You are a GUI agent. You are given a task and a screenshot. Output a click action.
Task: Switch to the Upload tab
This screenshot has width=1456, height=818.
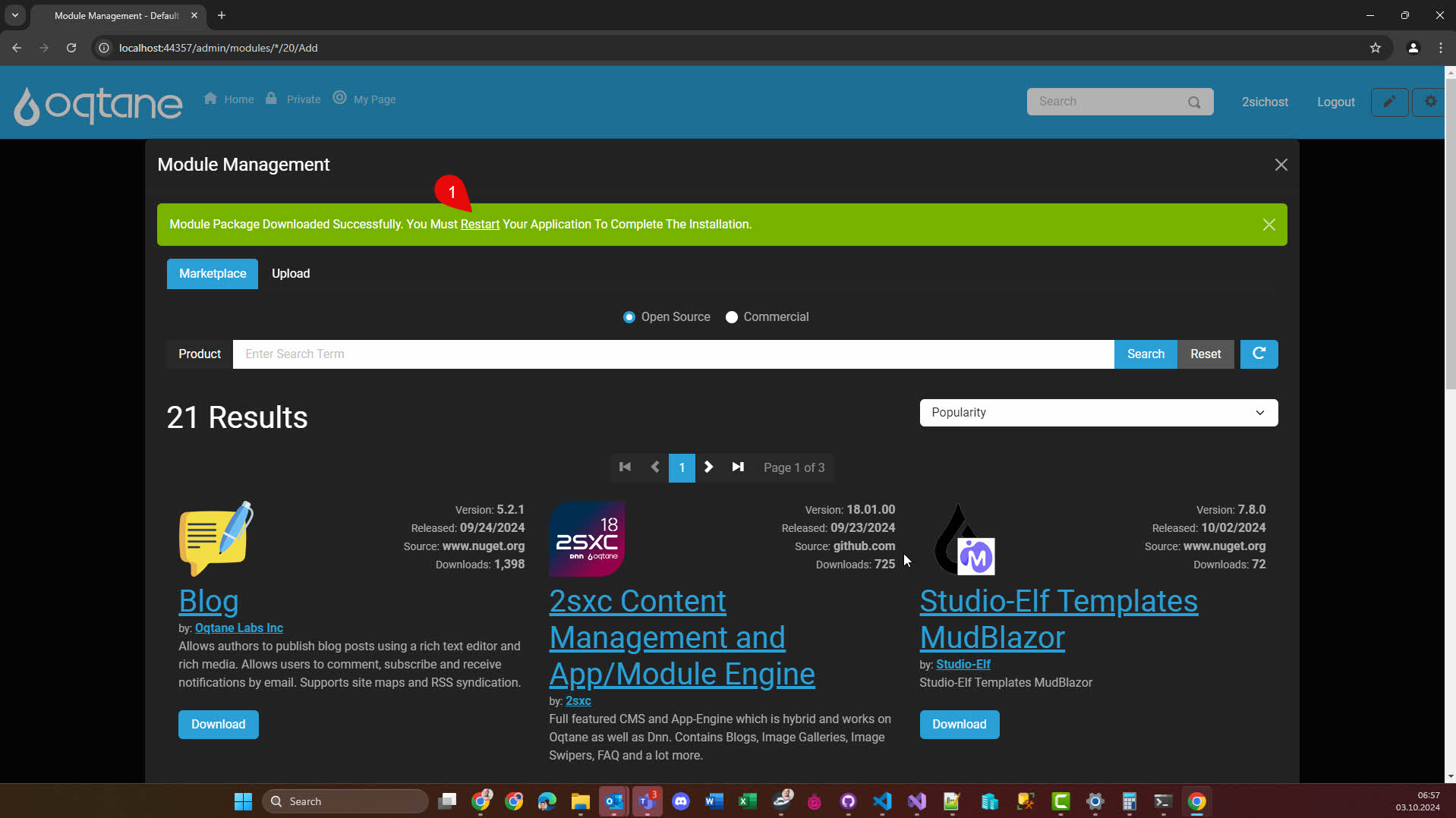pos(290,274)
